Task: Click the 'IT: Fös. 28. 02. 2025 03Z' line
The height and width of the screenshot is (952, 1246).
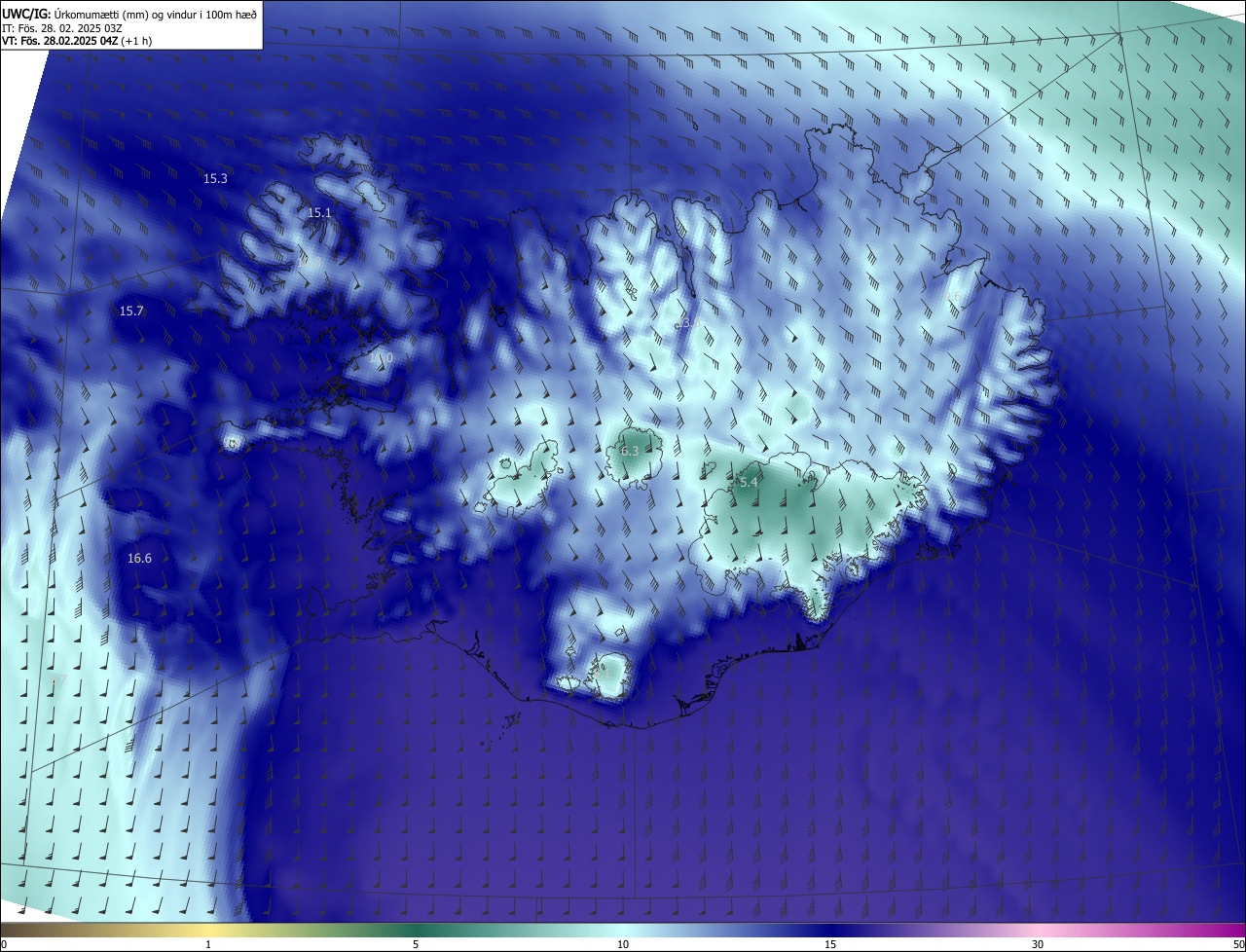Action: tap(61, 28)
